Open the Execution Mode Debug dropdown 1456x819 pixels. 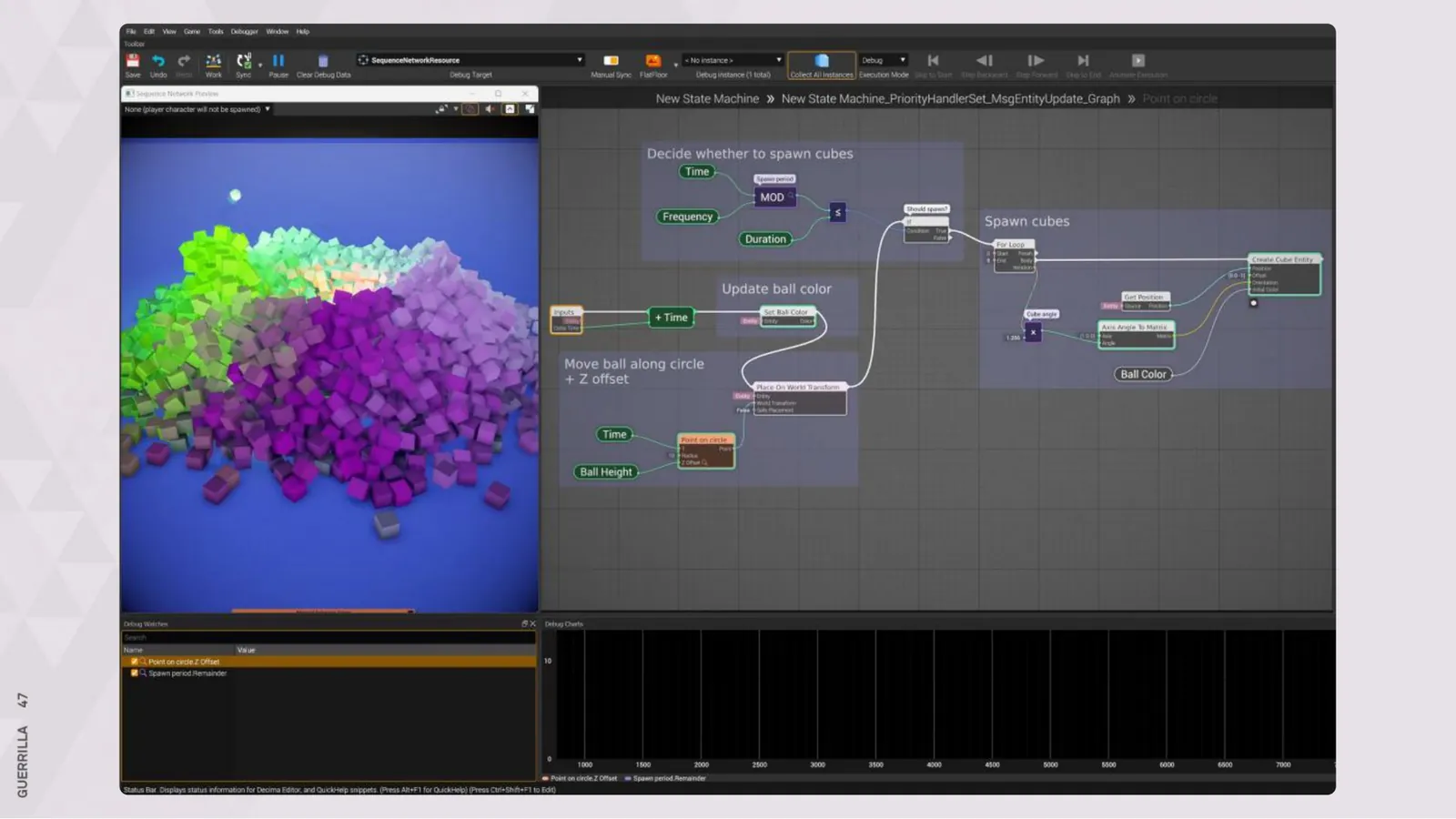point(884,60)
